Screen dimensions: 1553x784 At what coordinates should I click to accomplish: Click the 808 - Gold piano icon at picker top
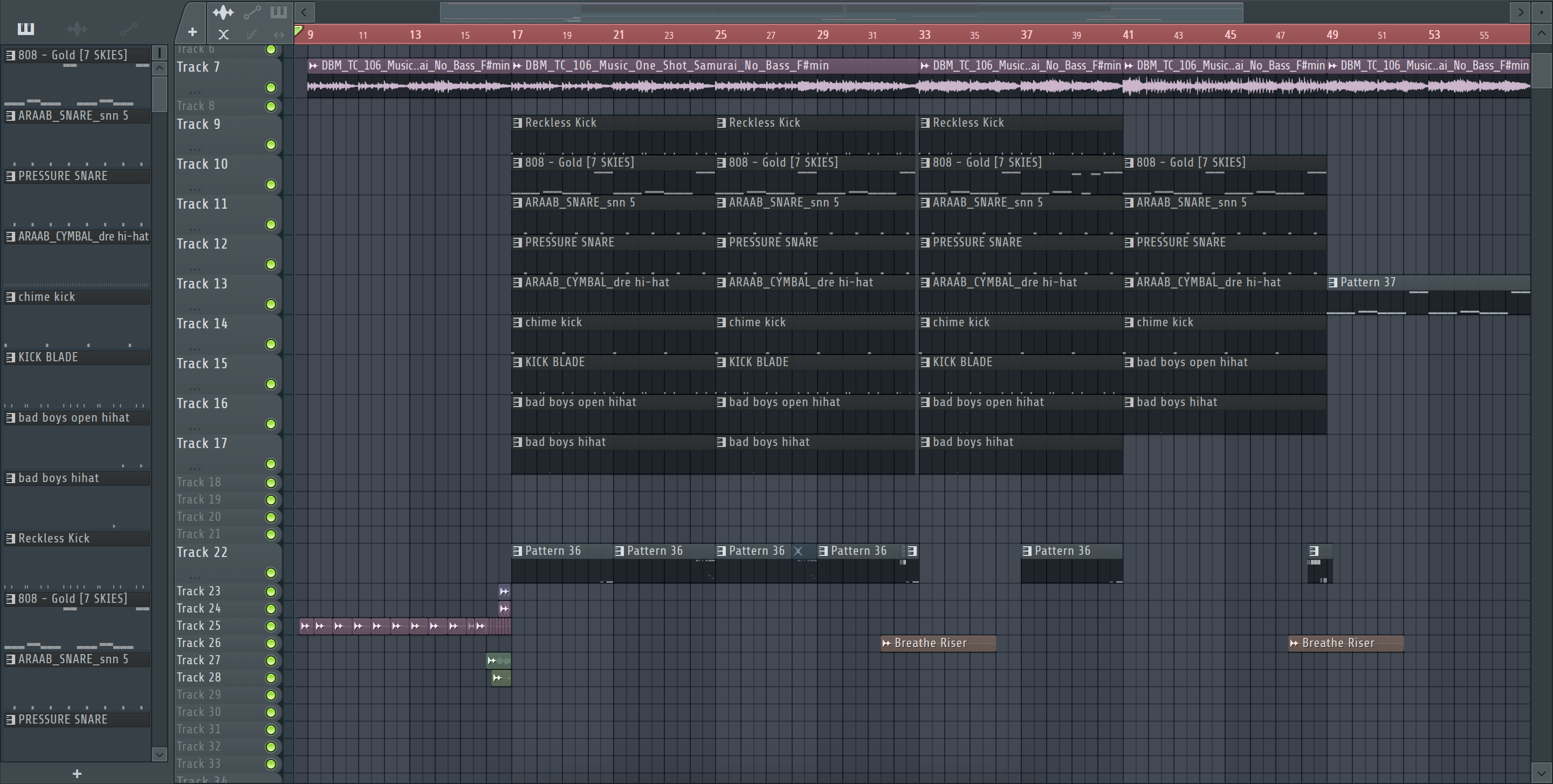pyautogui.click(x=10, y=56)
